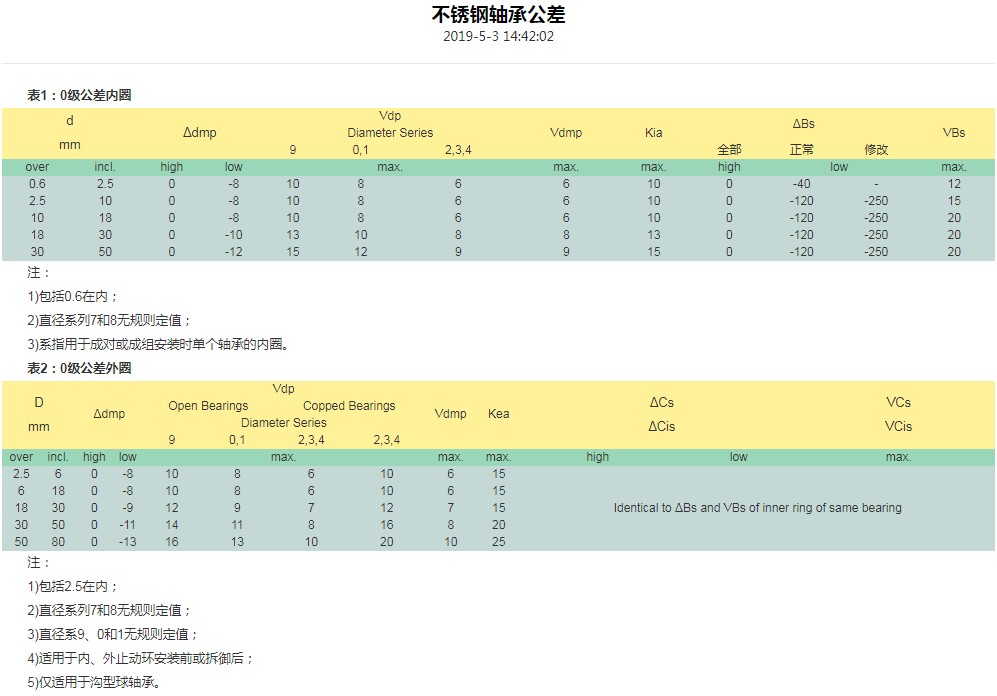Select the heading 表2：0级公差外圈
The image size is (997, 696).
79,369
